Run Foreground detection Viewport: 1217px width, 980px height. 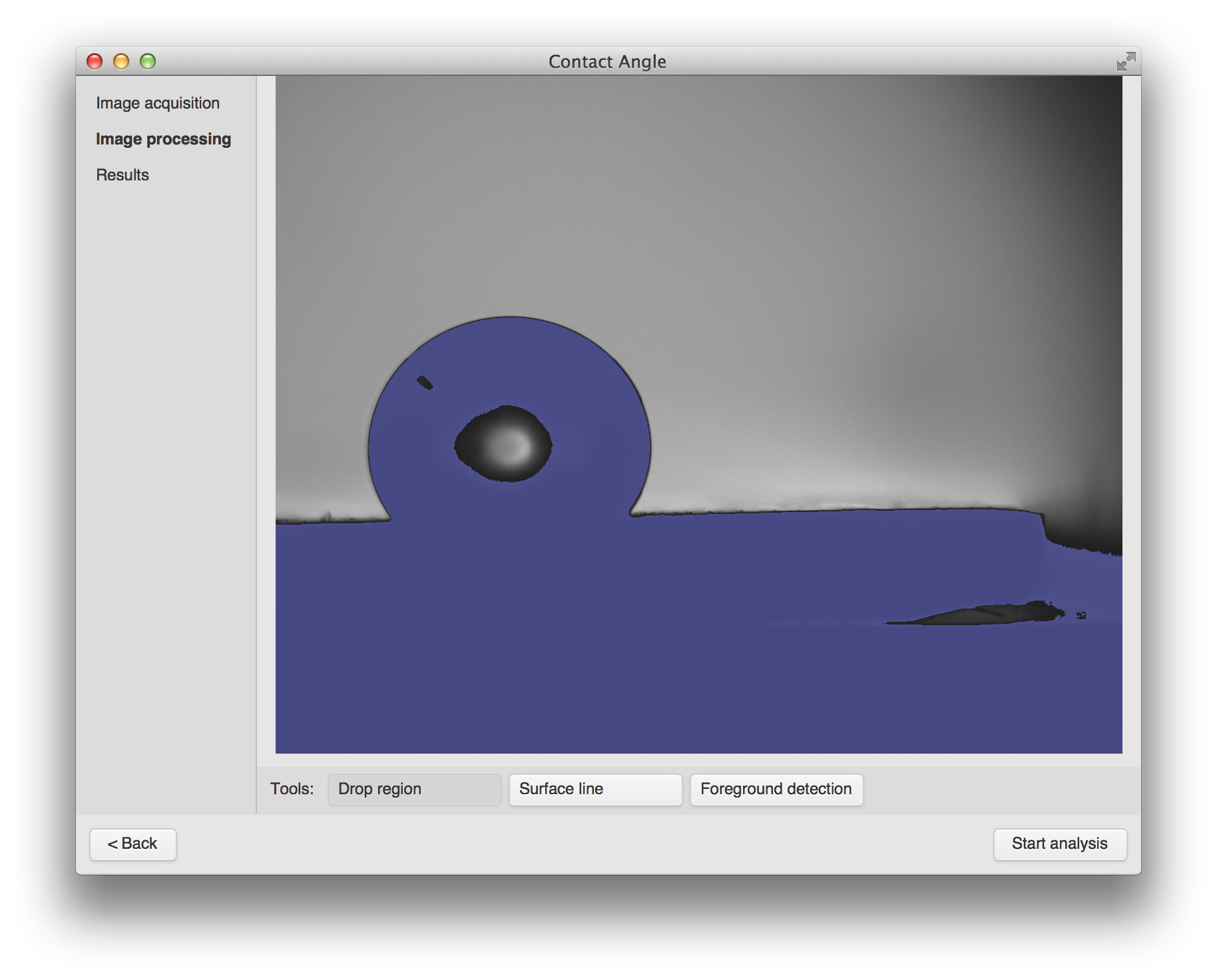[x=776, y=790]
